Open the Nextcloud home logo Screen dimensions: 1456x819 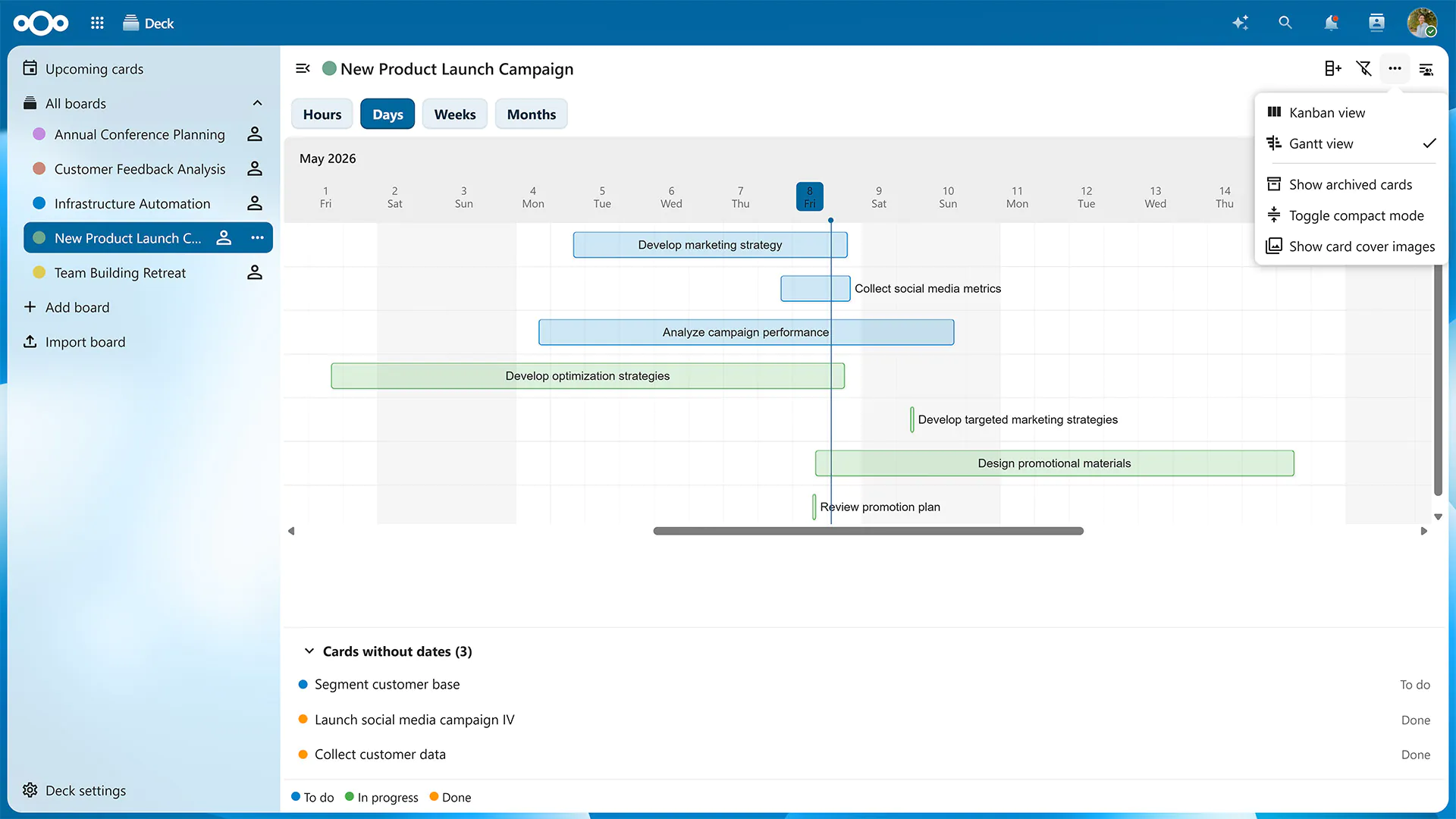(41, 23)
